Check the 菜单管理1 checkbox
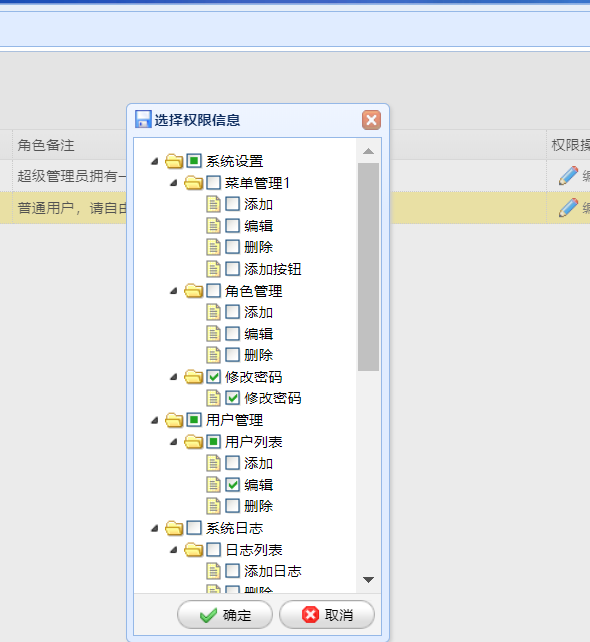 213,183
